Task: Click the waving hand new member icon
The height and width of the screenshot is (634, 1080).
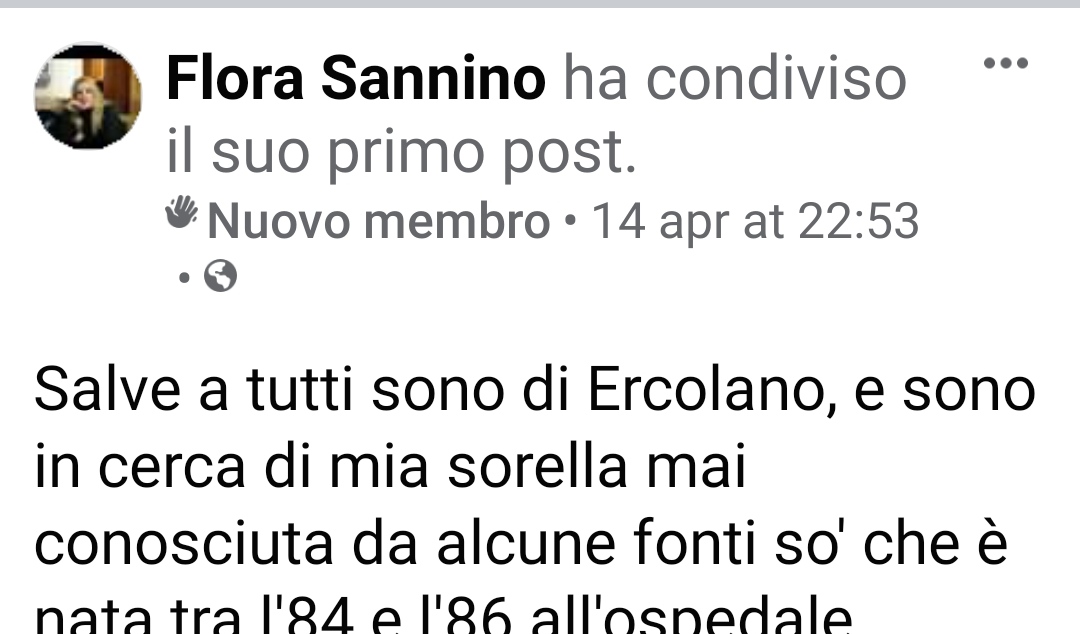Action: click(182, 212)
